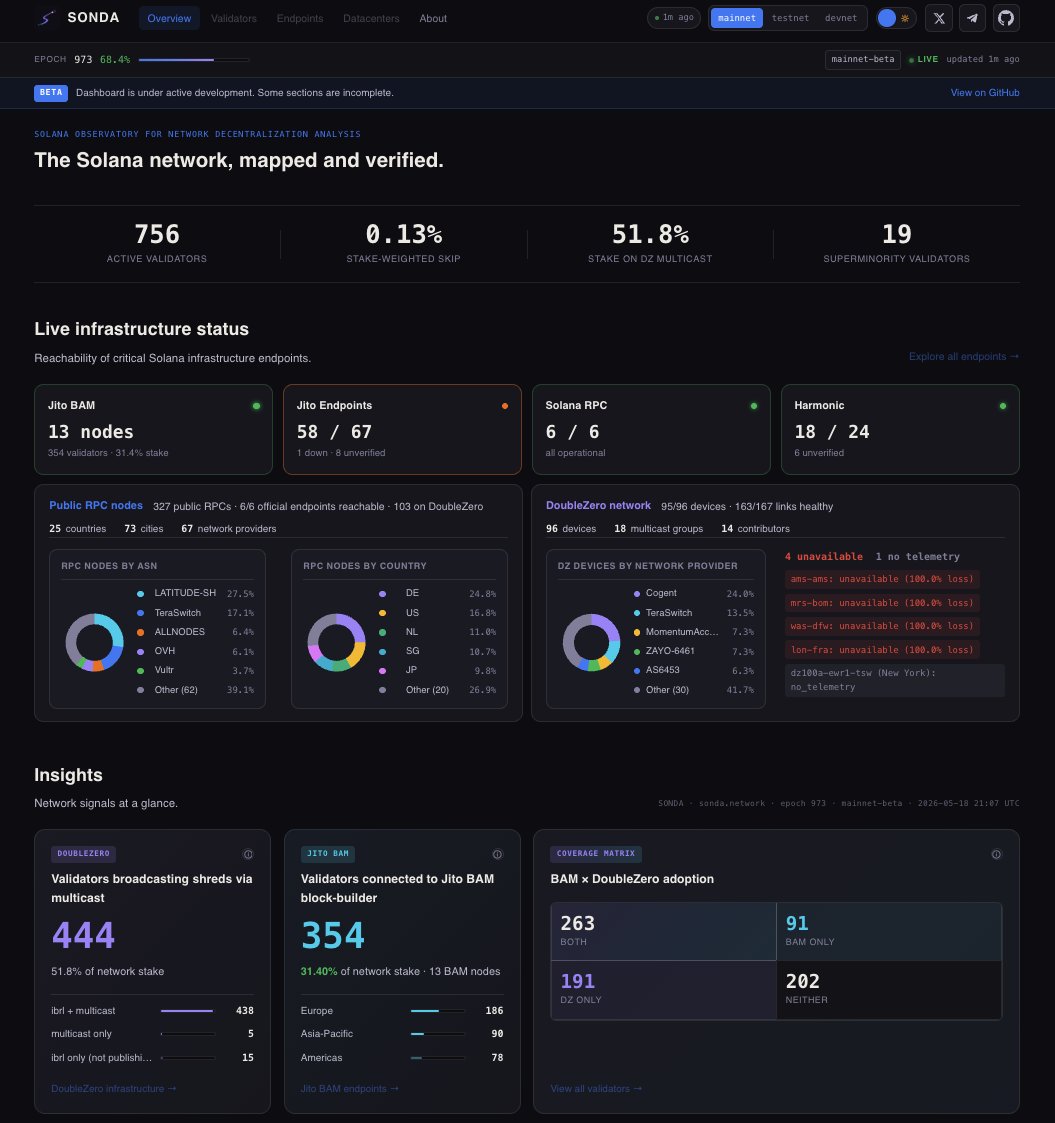The height and width of the screenshot is (1123, 1055).
Task: Click the epoch progress bar
Action: [x=193, y=59]
